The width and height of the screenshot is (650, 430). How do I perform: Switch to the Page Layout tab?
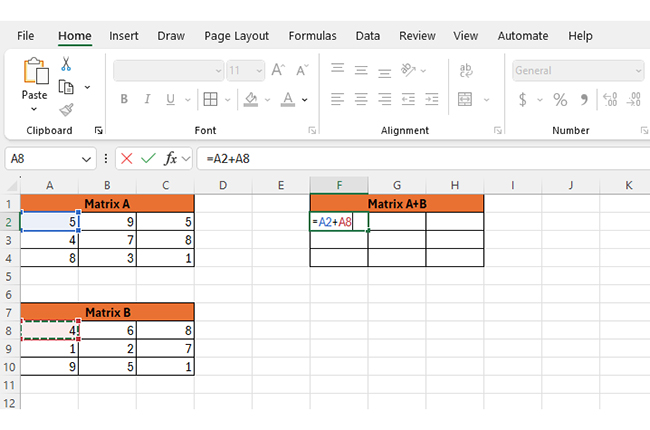click(x=236, y=36)
